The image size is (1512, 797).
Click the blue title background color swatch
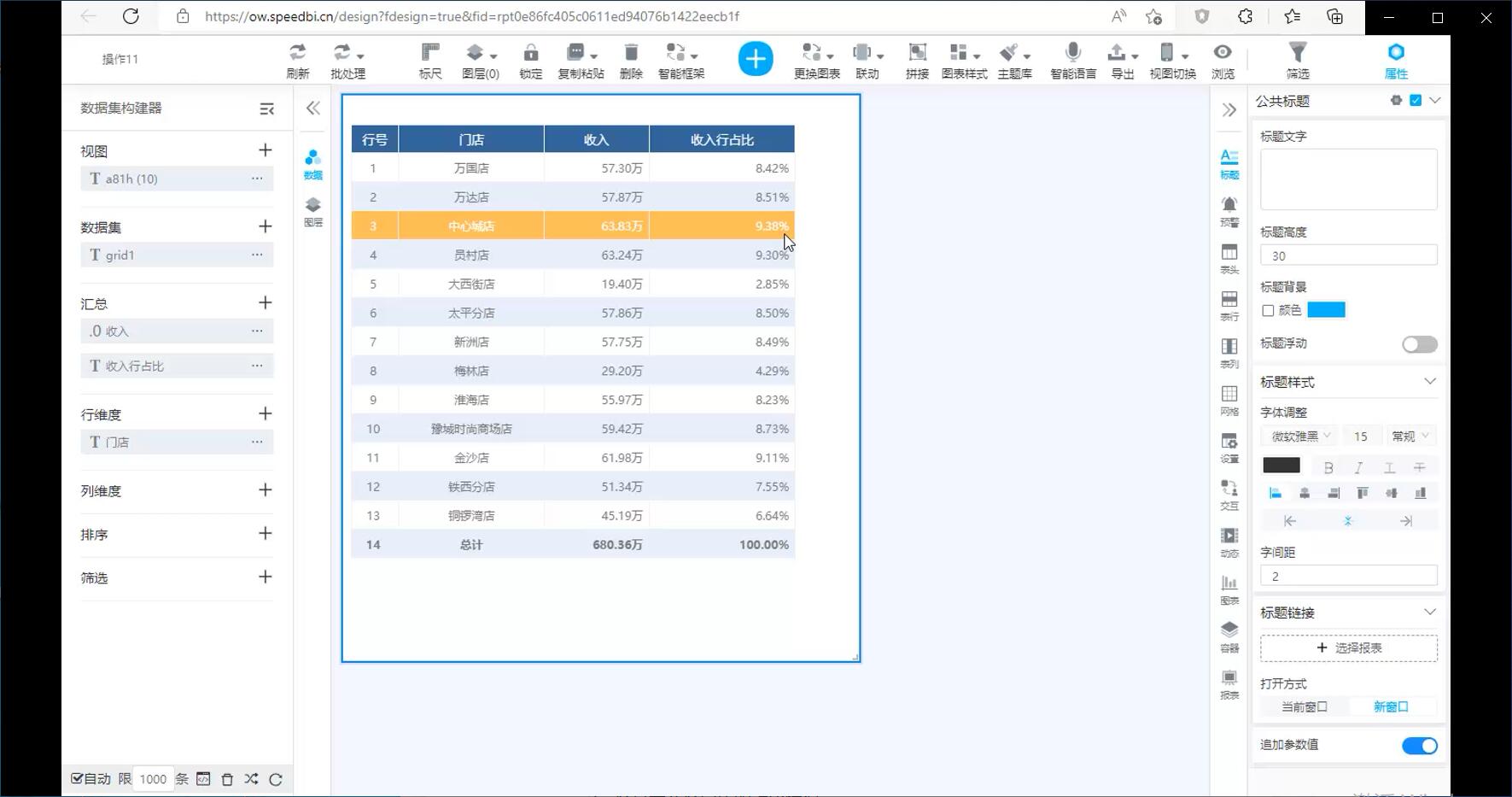(x=1326, y=310)
